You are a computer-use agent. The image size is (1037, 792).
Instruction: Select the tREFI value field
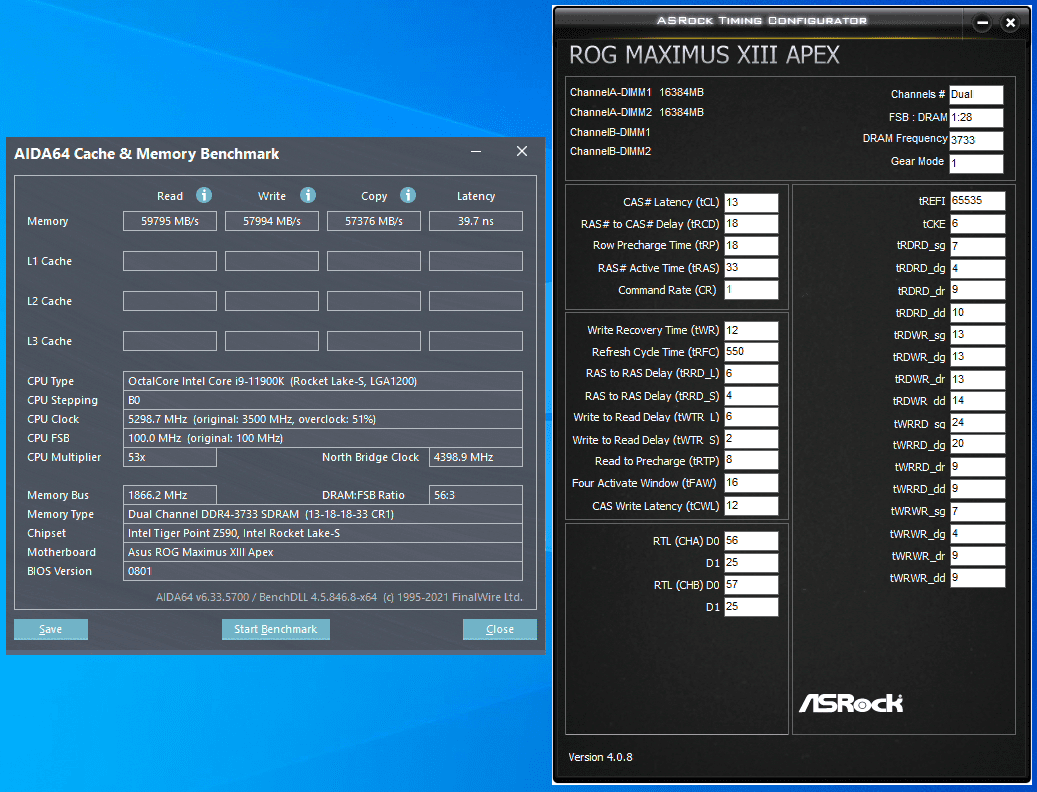coord(977,201)
